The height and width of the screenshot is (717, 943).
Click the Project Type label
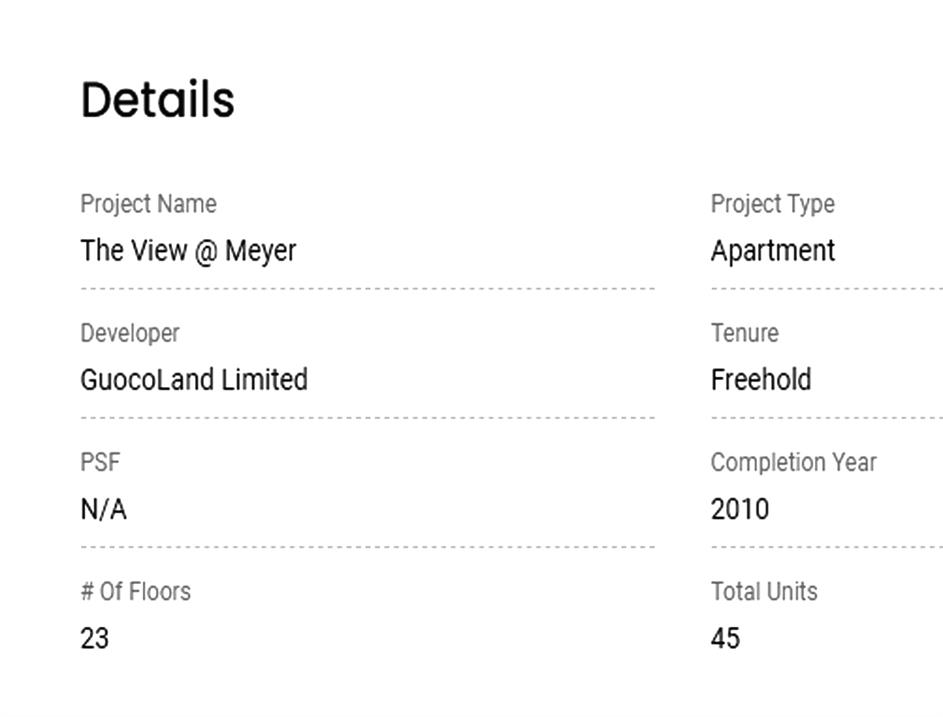click(x=772, y=204)
